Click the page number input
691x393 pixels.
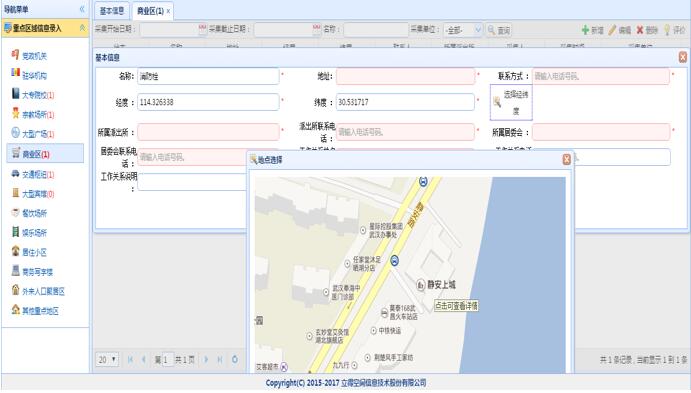click(168, 360)
